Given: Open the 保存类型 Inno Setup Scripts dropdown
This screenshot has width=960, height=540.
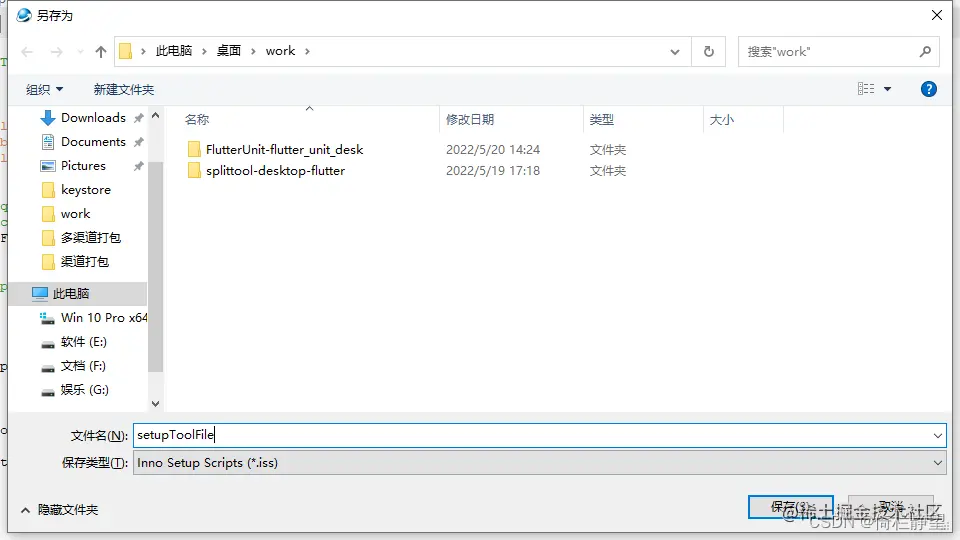Looking at the screenshot, I should click(539, 463).
